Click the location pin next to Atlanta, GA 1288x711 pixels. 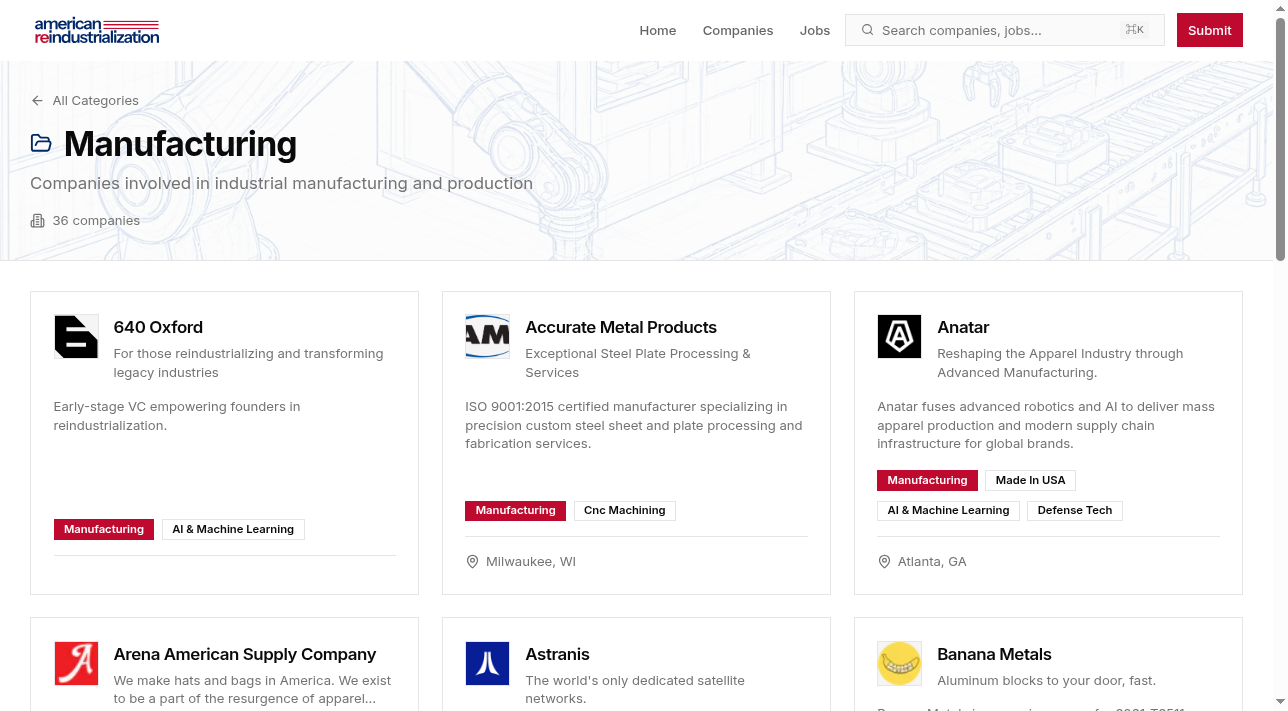click(x=884, y=562)
